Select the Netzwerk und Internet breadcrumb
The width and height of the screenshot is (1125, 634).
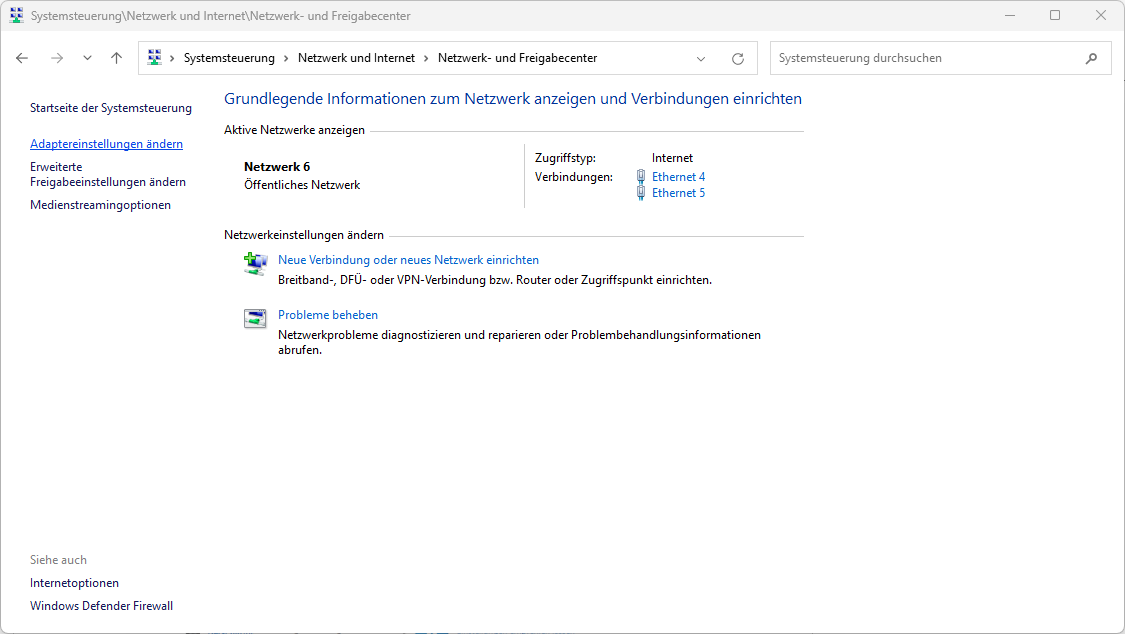pyautogui.click(x=356, y=58)
